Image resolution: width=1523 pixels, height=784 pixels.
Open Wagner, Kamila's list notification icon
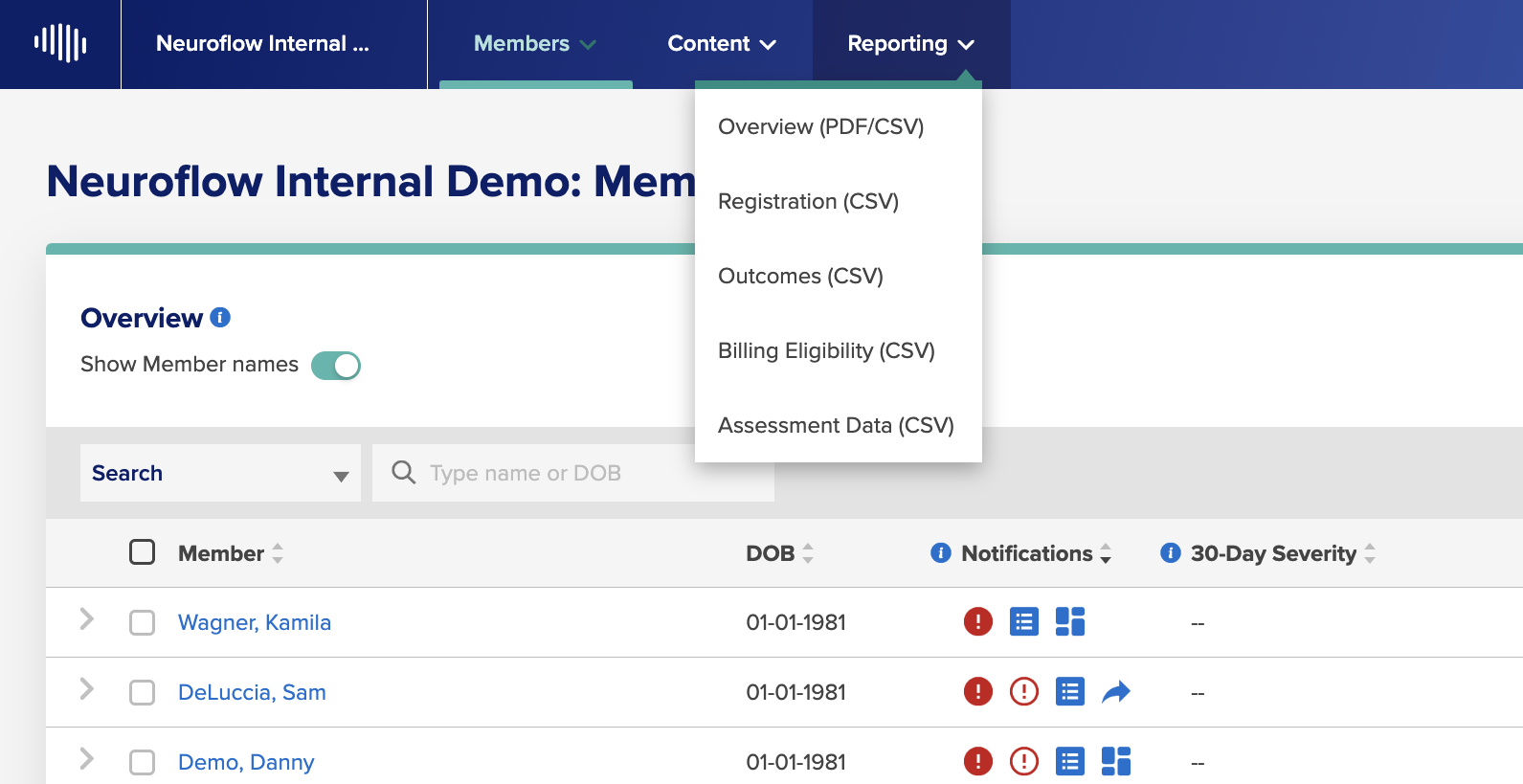click(1023, 621)
